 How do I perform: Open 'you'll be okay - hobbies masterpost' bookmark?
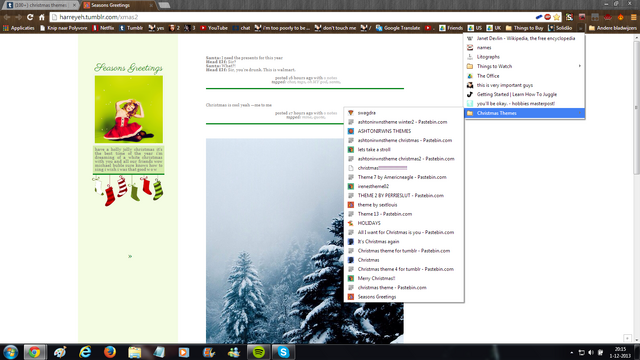[x=524, y=104]
